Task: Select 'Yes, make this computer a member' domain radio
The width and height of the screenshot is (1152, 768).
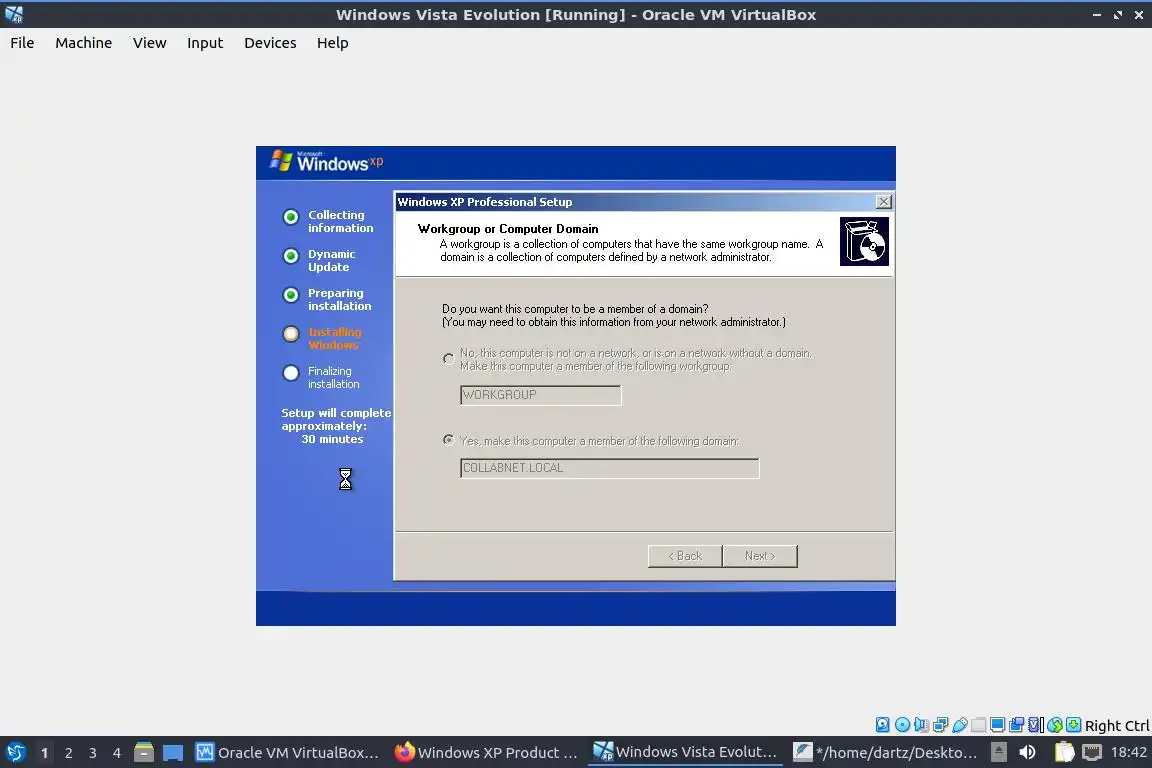Action: pyautogui.click(x=449, y=440)
